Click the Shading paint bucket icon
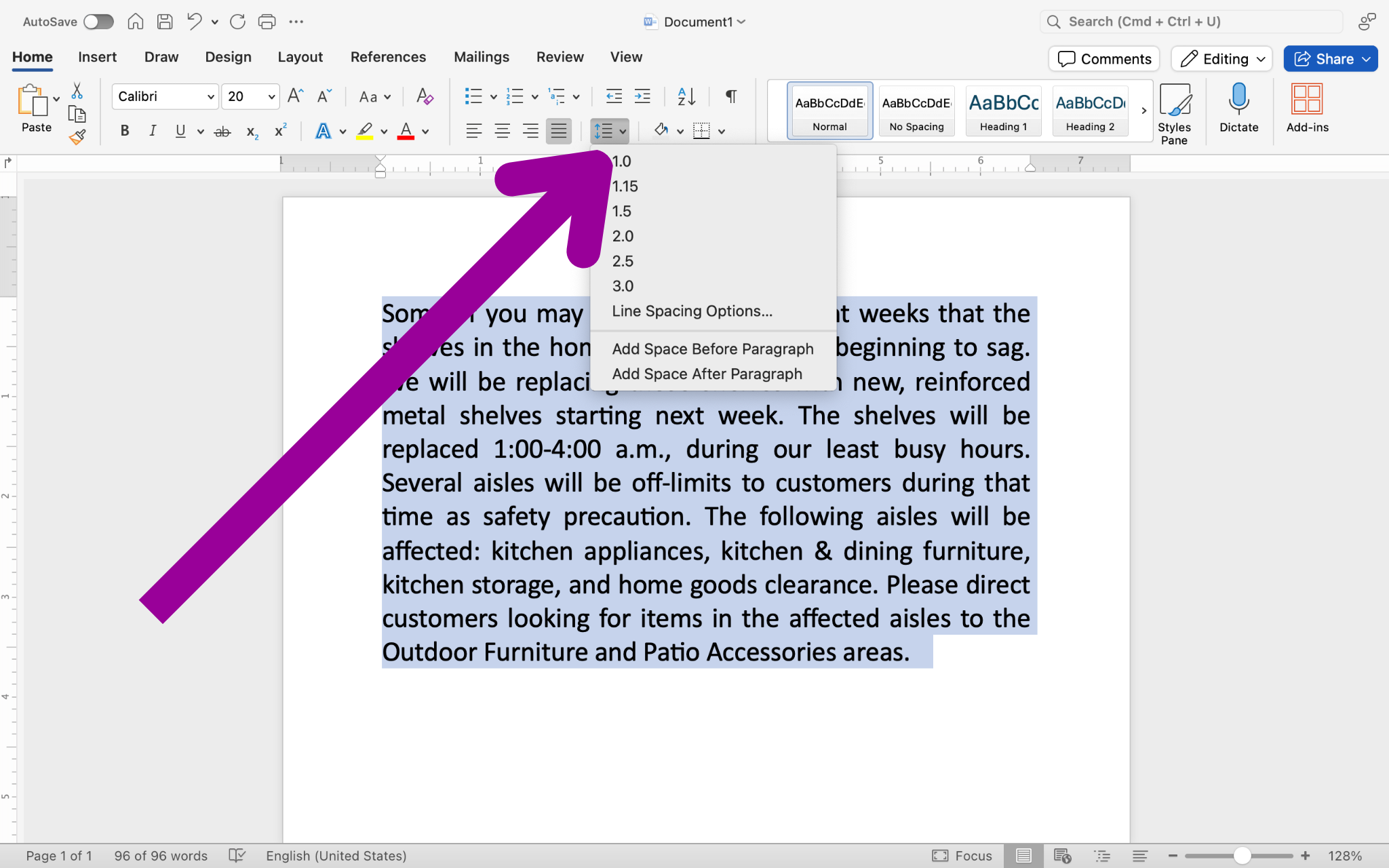Image resolution: width=1389 pixels, height=868 pixels. 661,131
